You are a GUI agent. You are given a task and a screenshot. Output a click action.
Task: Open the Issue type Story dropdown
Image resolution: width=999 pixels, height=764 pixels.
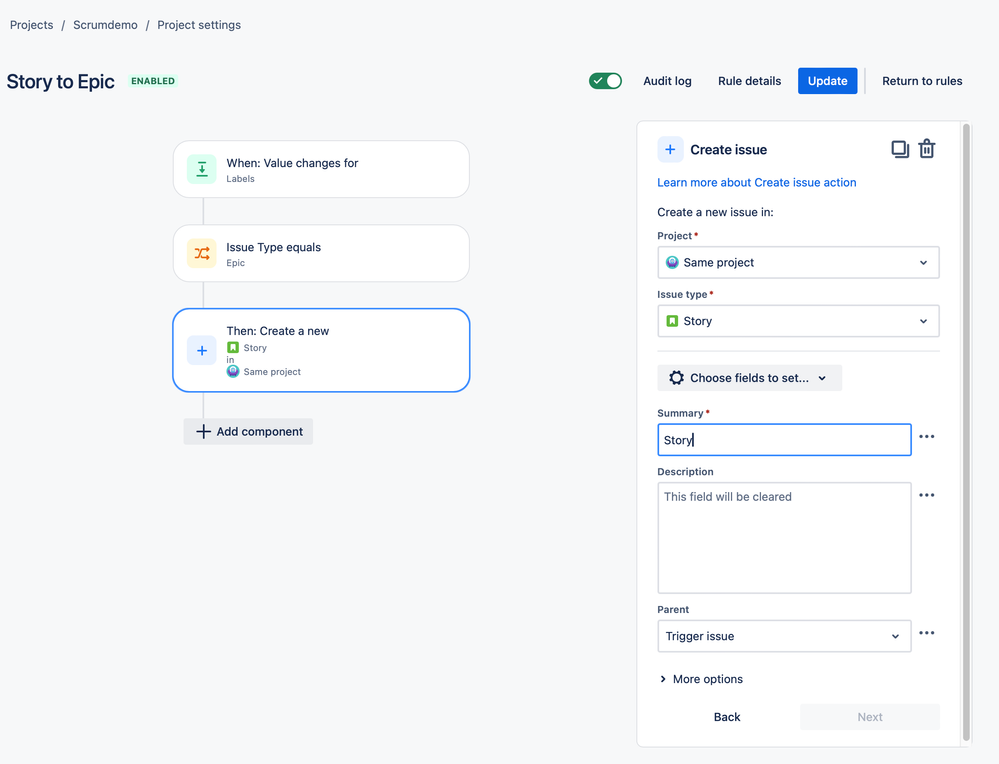798,321
